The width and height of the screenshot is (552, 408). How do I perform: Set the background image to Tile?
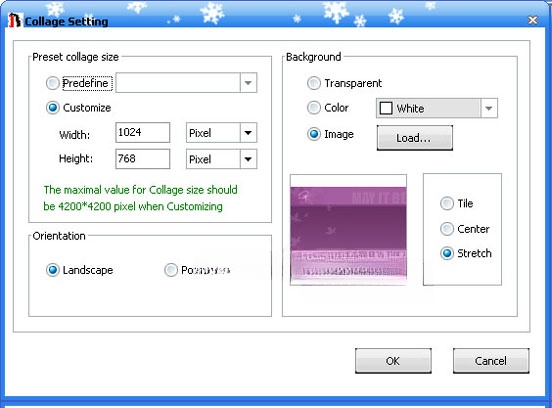(x=447, y=203)
